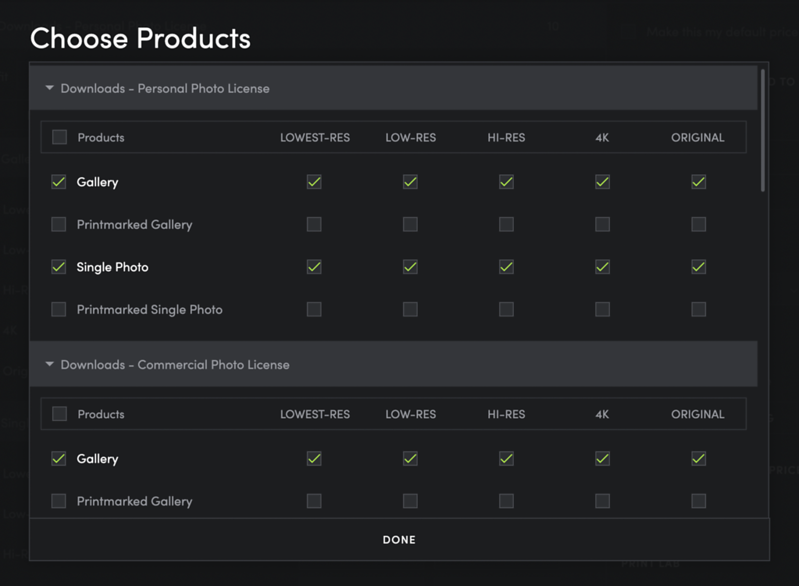Collapse the Downloads - Commercial Photo License section
This screenshot has width=799, height=586.
49,364
